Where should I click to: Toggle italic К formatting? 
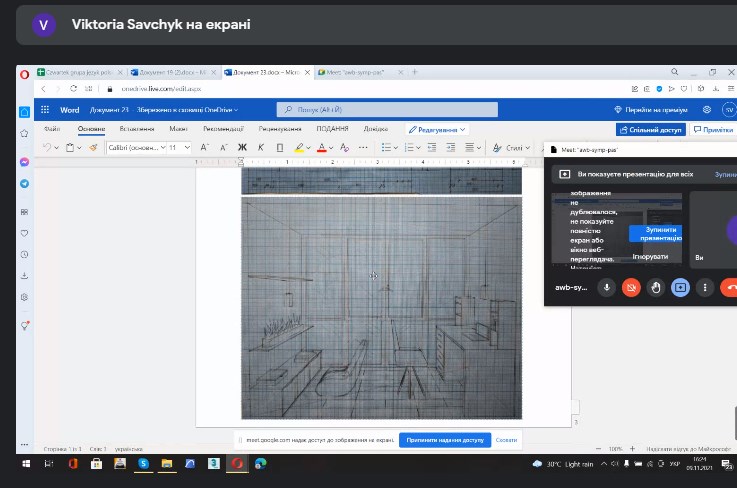click(261, 148)
